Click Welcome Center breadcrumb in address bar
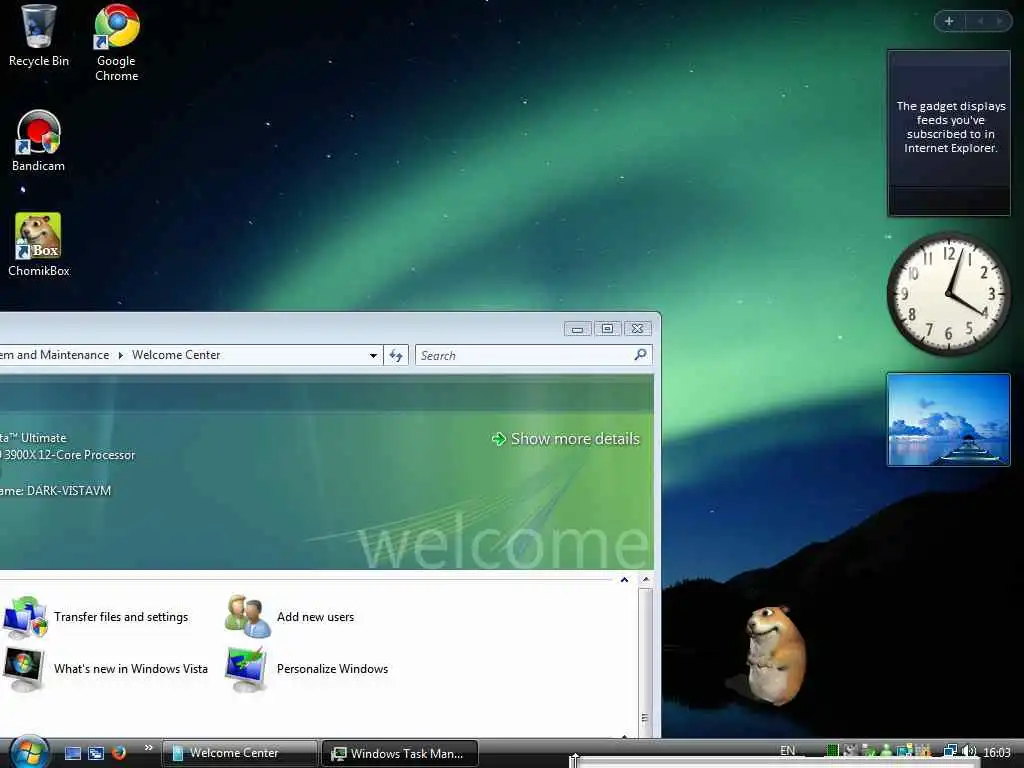 [x=176, y=355]
